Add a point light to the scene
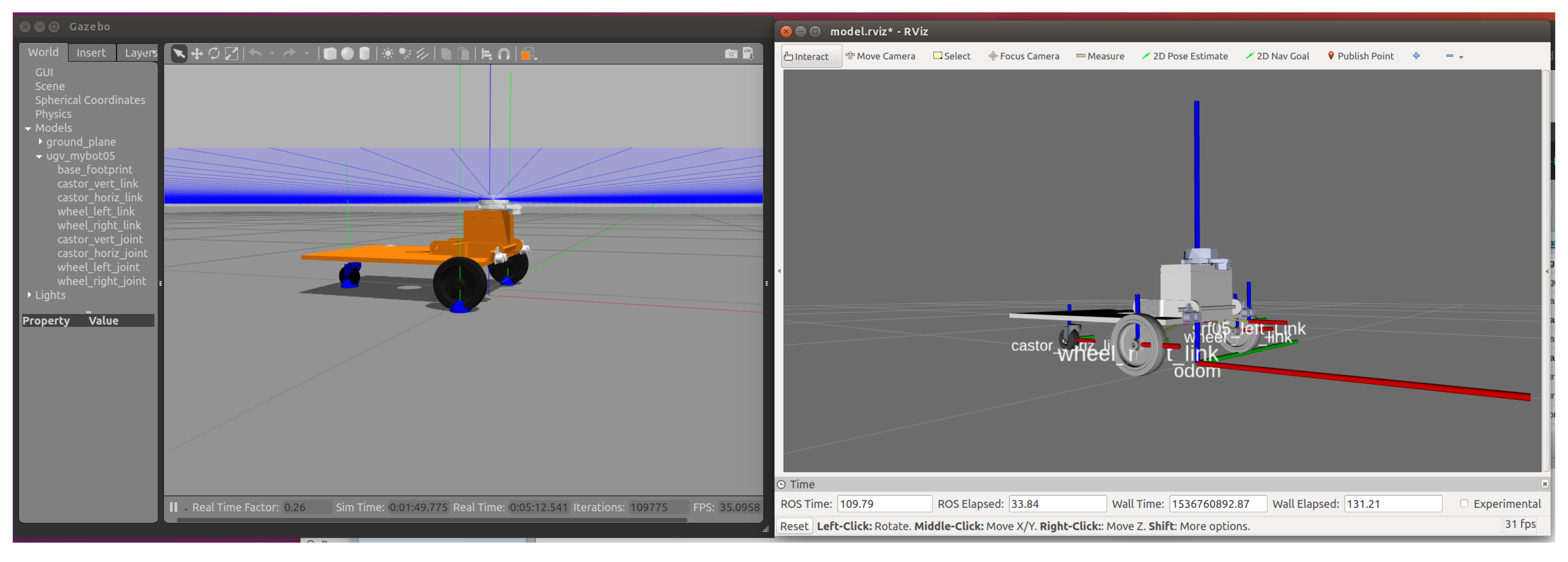Screen dimensions: 1568x562 coord(388,54)
